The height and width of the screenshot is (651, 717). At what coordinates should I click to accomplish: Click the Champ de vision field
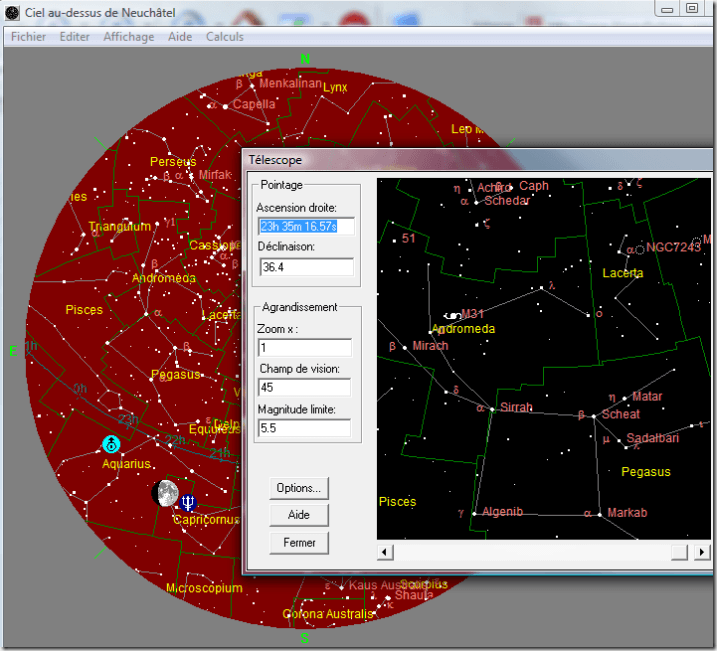305,388
